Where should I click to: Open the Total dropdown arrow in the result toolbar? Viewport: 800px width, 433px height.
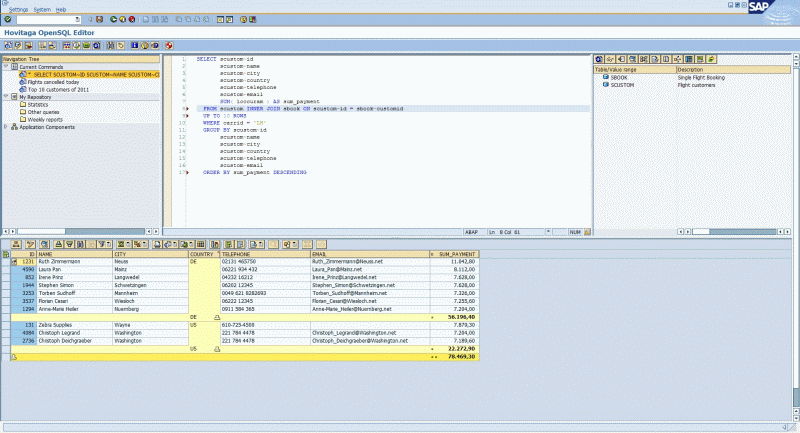point(128,244)
